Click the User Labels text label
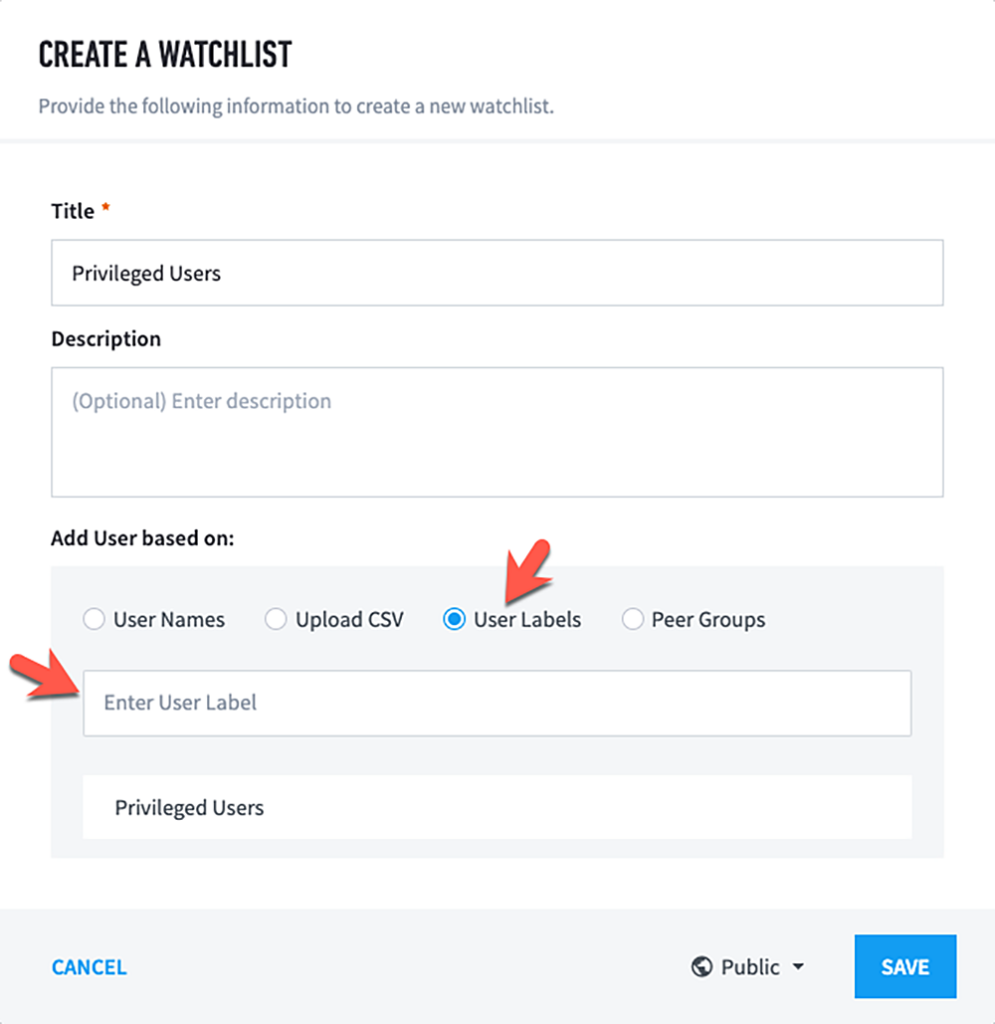995x1024 pixels. point(528,619)
